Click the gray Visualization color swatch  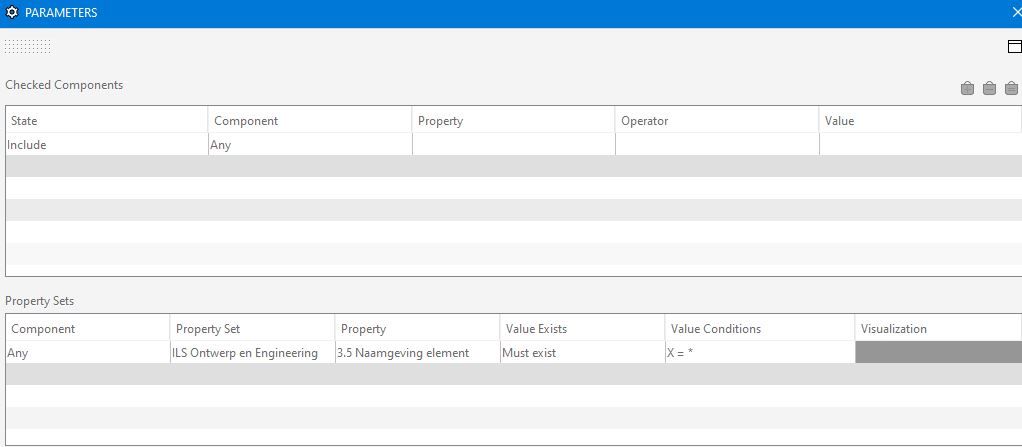click(x=939, y=353)
